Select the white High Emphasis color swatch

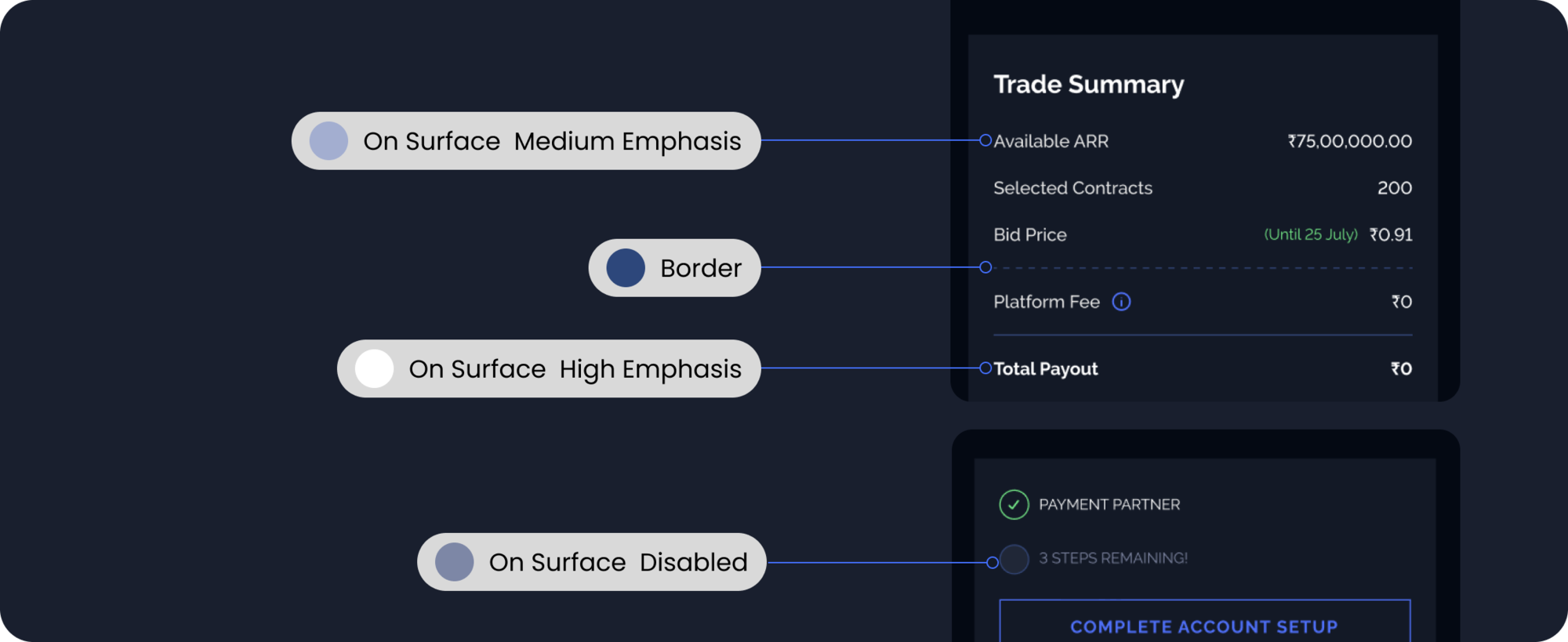374,368
